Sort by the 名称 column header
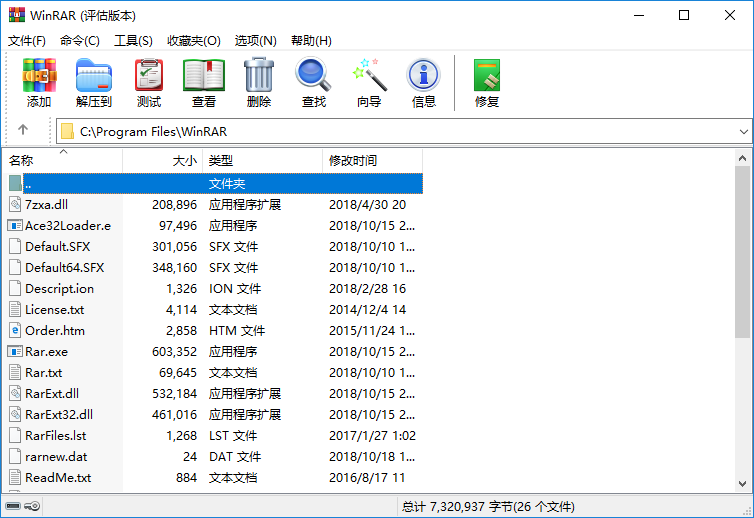The height and width of the screenshot is (518, 754). (63, 160)
